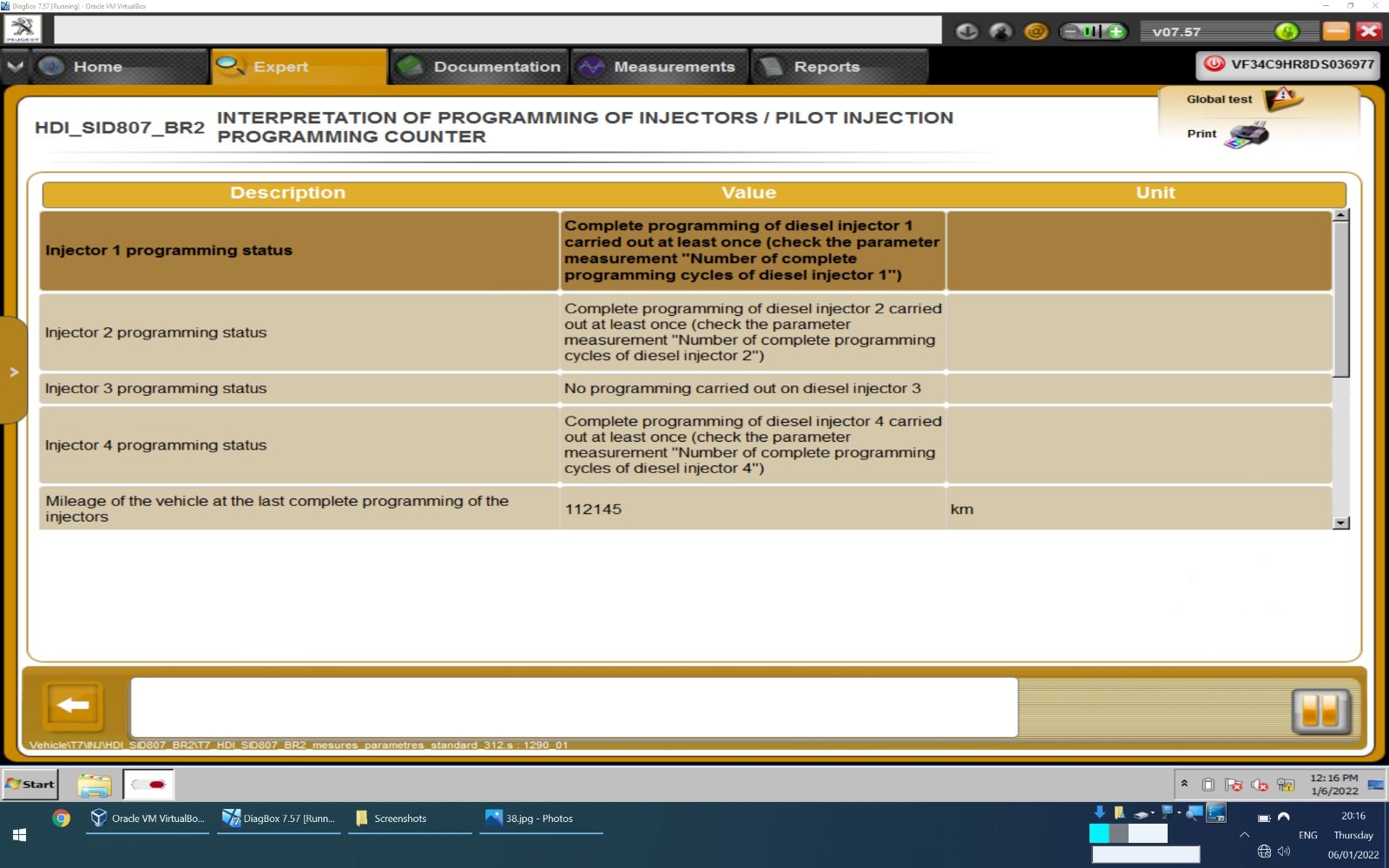
Task: Click the host tray network globe icon
Action: 1264,852
